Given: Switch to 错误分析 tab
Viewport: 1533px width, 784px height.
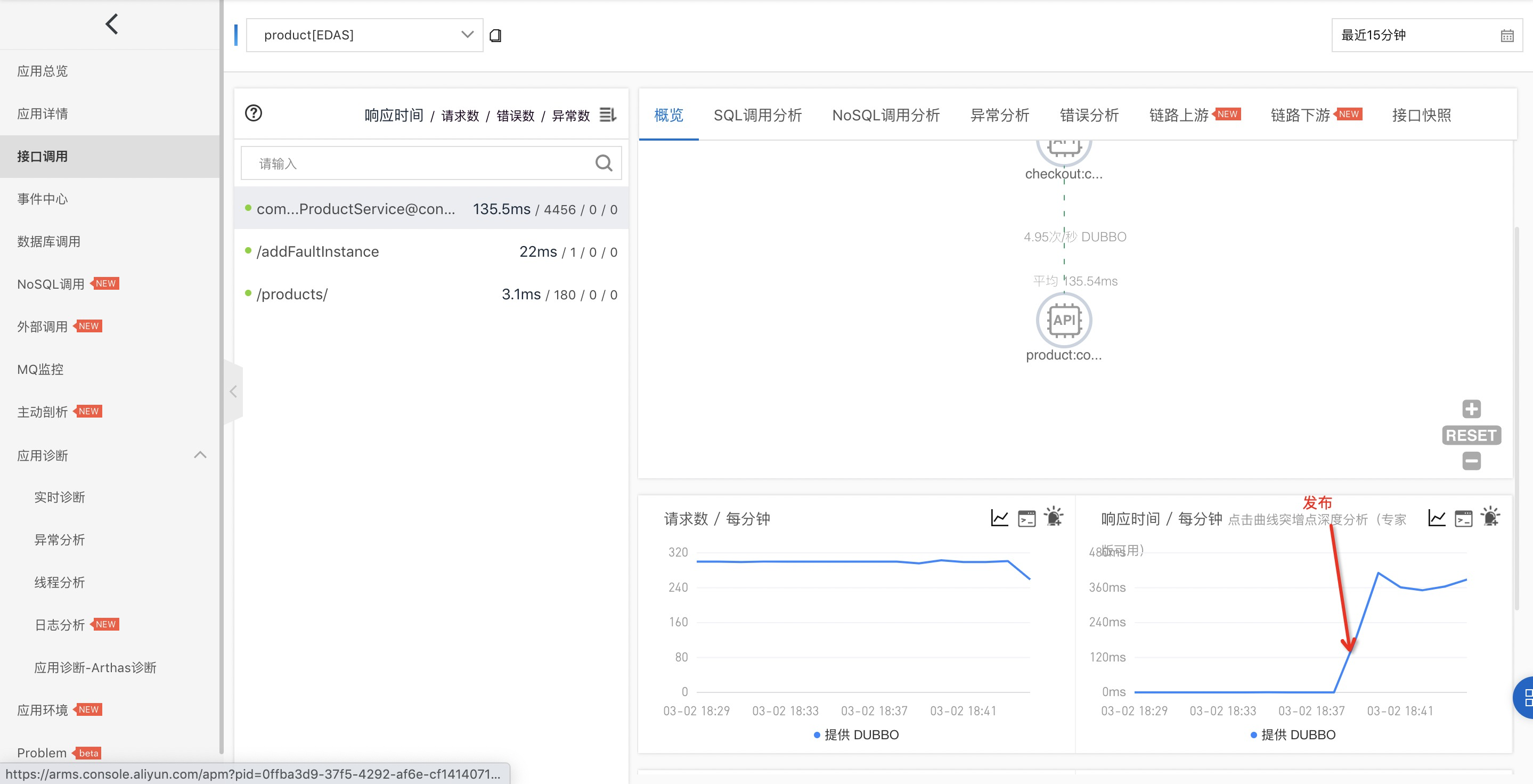Looking at the screenshot, I should [x=1089, y=115].
